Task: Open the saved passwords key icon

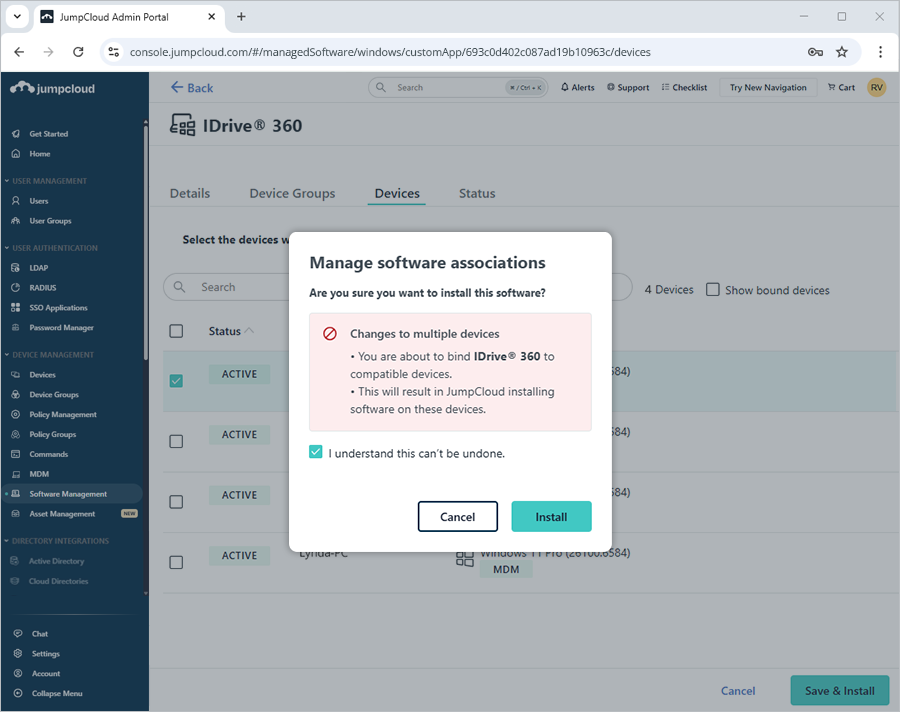Action: (815, 52)
